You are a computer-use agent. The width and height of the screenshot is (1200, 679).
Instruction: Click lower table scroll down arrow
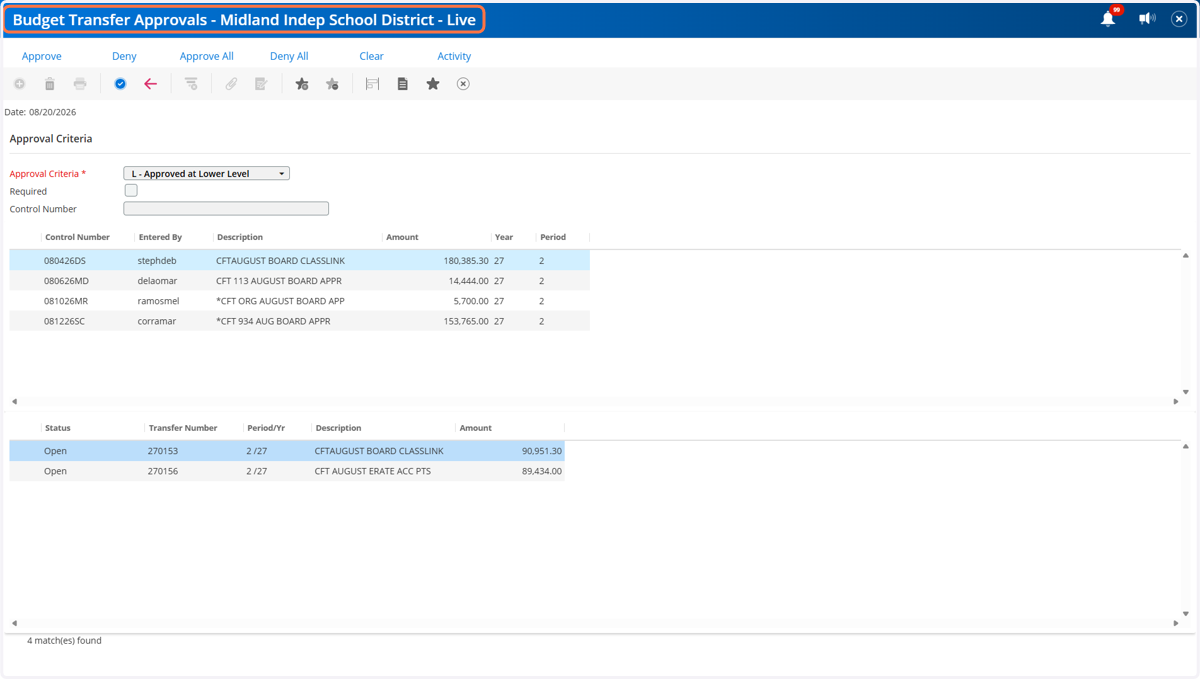pyautogui.click(x=1186, y=614)
